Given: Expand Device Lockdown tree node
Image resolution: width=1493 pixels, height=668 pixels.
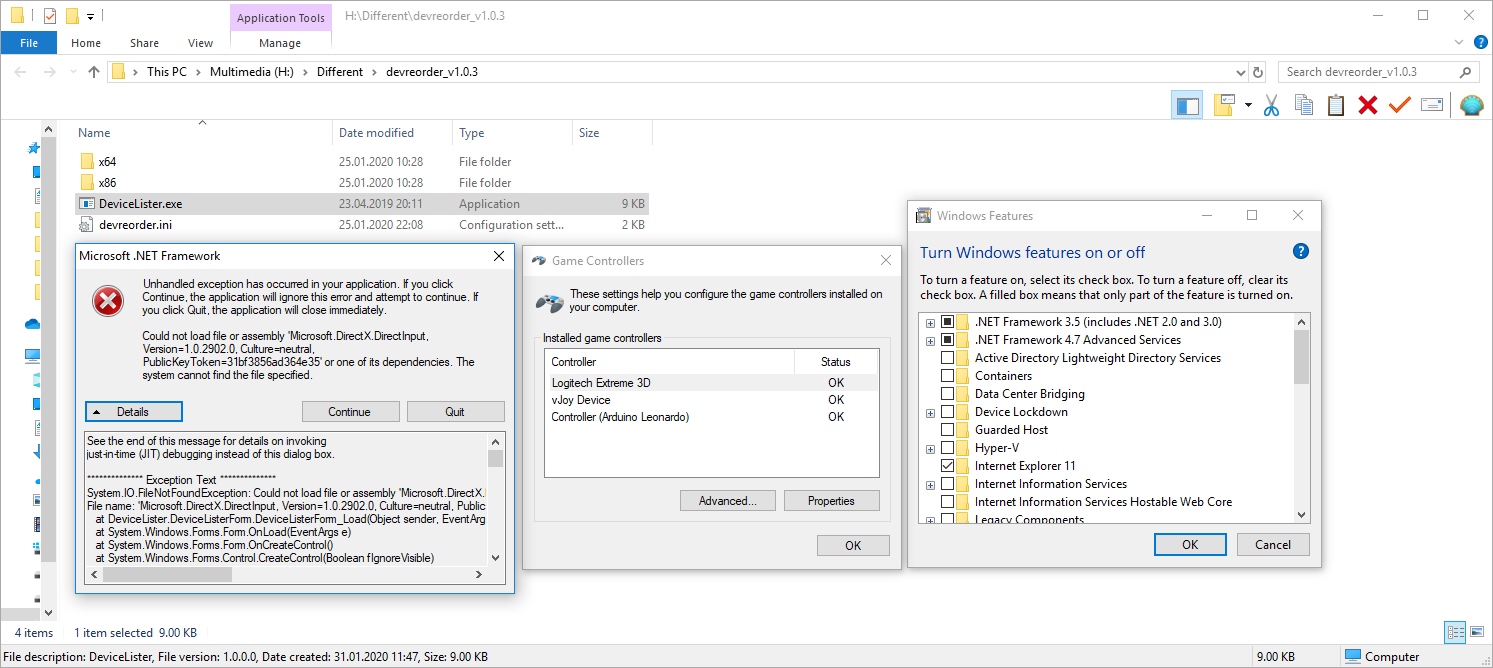Looking at the screenshot, I should [930, 413].
